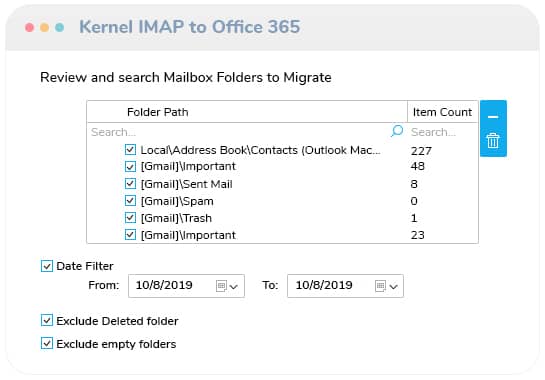545x380 pixels.
Task: Toggle the Date Filter checkbox
Action: [47, 266]
